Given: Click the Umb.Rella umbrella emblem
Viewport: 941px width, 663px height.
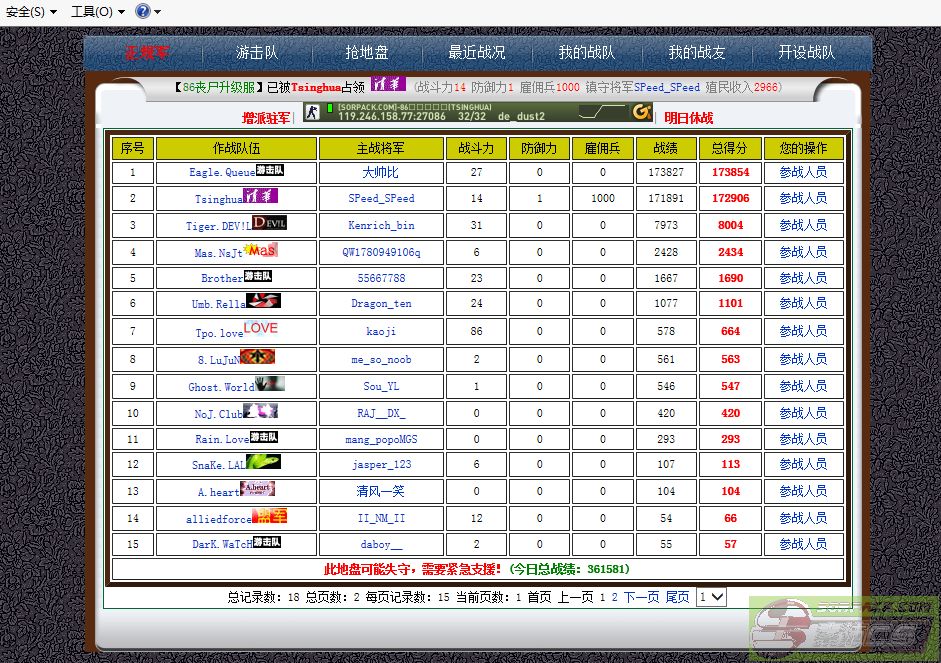Looking at the screenshot, I should 263,301.
